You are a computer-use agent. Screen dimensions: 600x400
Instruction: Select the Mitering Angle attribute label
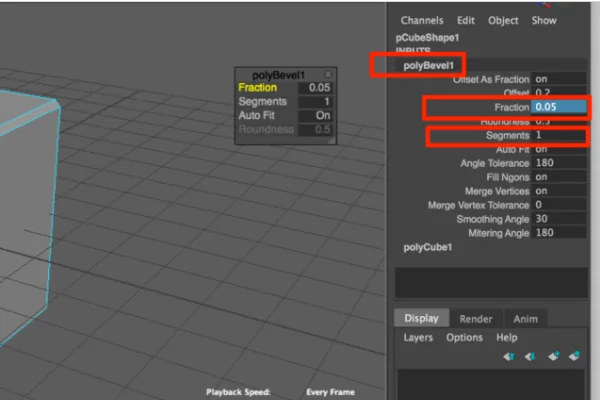pyautogui.click(x=499, y=233)
